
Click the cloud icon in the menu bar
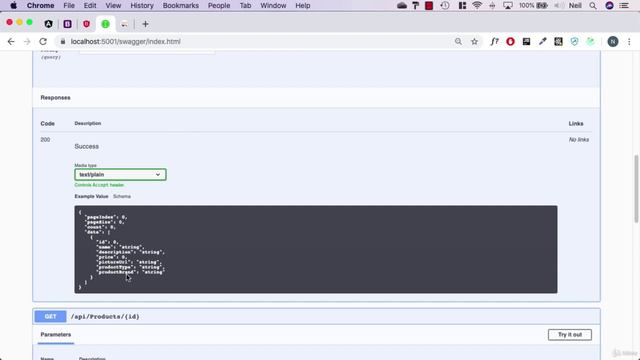[x=402, y=6]
